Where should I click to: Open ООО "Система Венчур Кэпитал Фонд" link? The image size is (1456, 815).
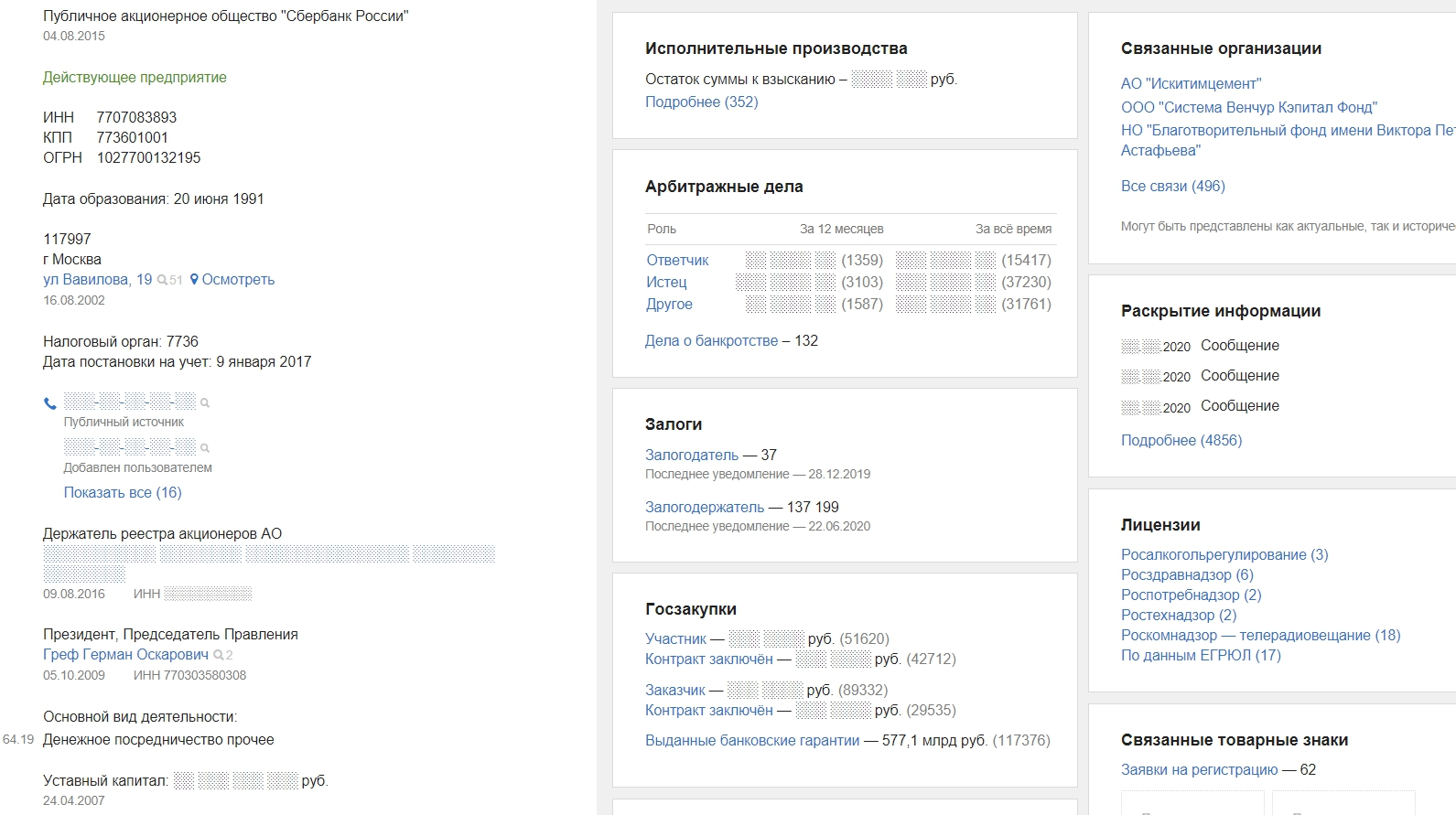1249,107
